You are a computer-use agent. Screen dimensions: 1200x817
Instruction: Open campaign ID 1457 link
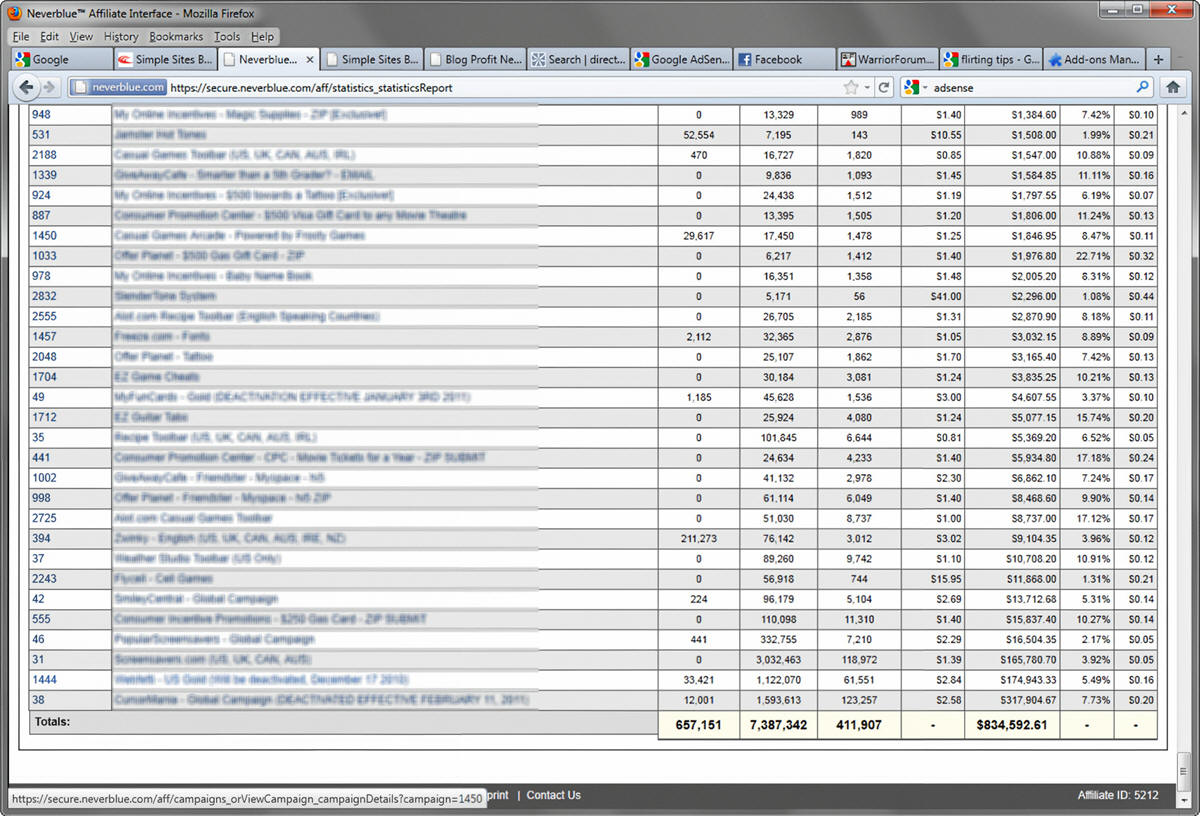tap(44, 337)
